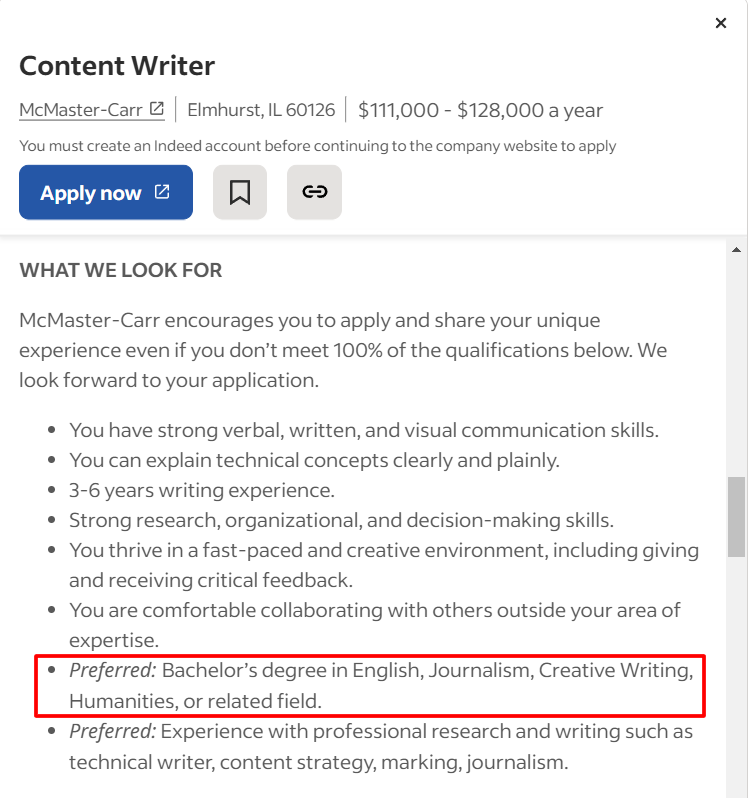Copy the job link using the chain icon

[x=314, y=192]
